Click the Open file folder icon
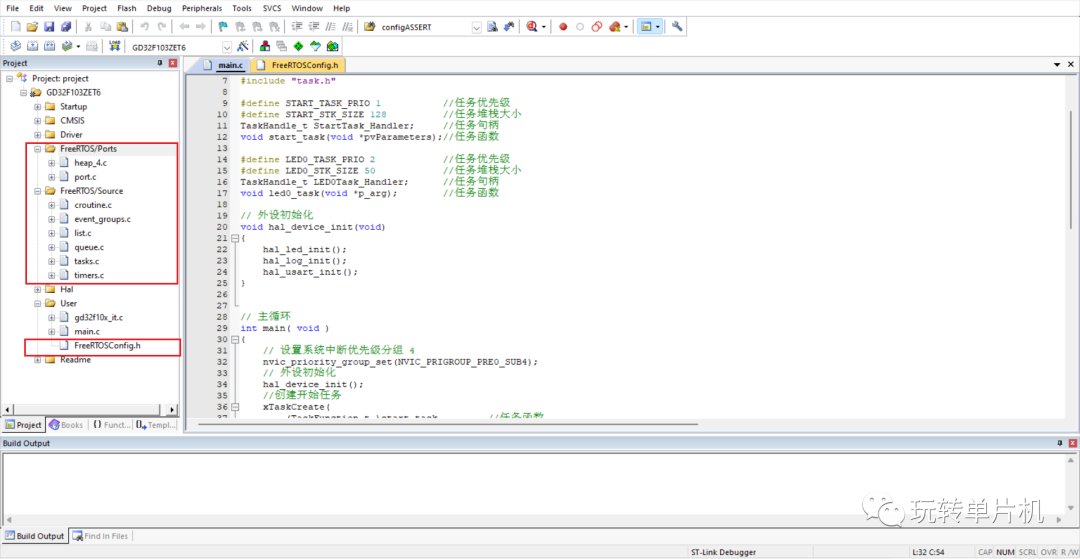The width and height of the screenshot is (1080, 559). click(x=32, y=26)
